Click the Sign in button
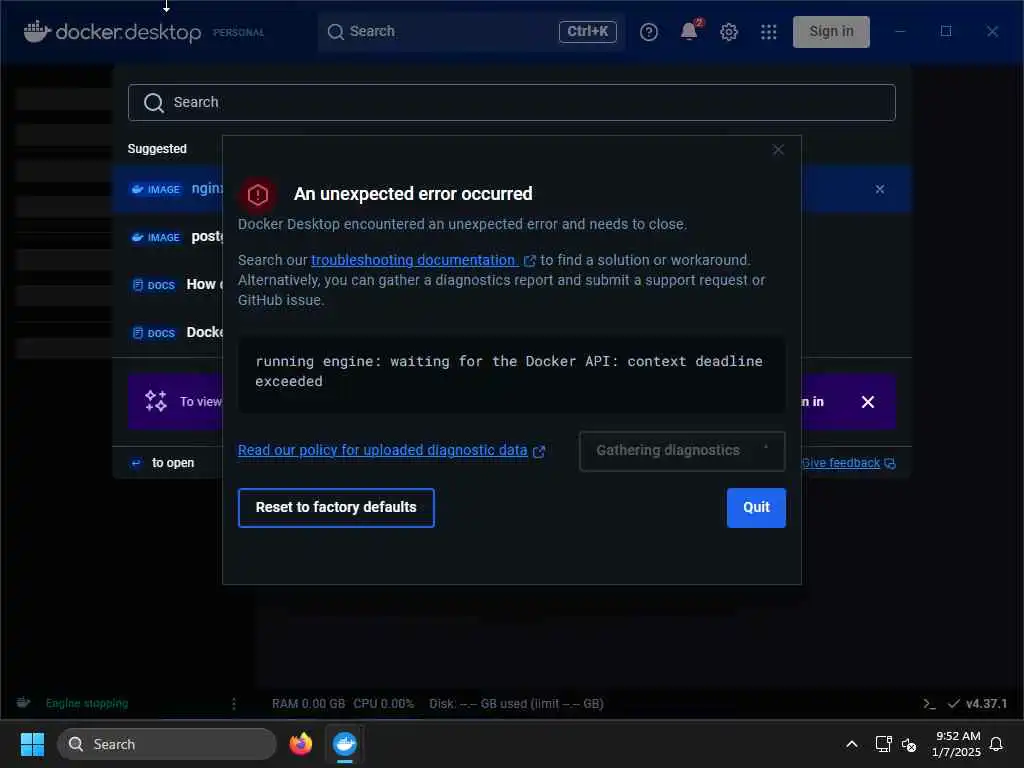Image resolution: width=1024 pixels, height=768 pixels. tap(831, 32)
